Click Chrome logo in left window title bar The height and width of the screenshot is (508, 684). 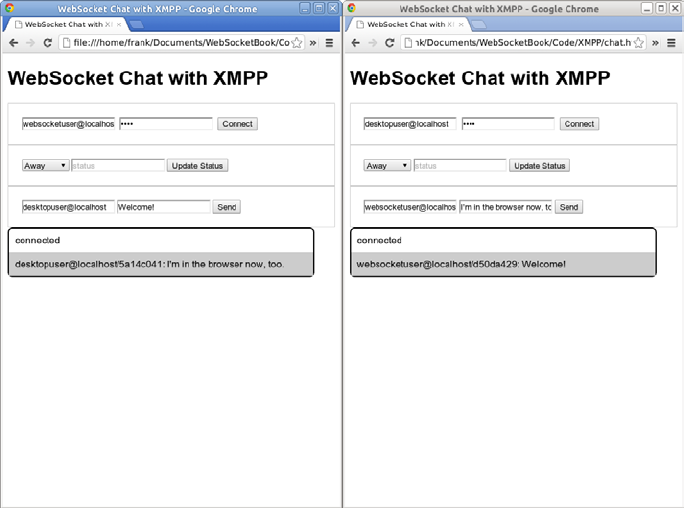9,8
